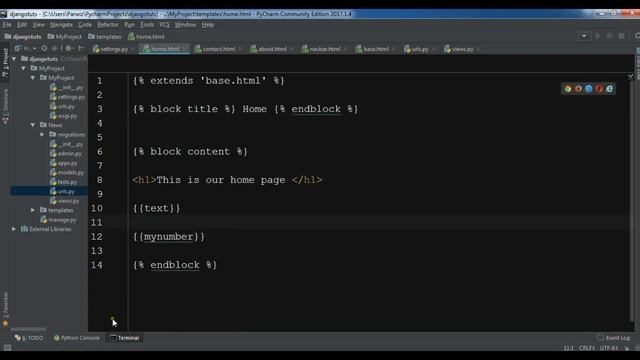Click tool-window quick access icon at bottom-left
This screenshot has width=640, height=360.
[7, 348]
